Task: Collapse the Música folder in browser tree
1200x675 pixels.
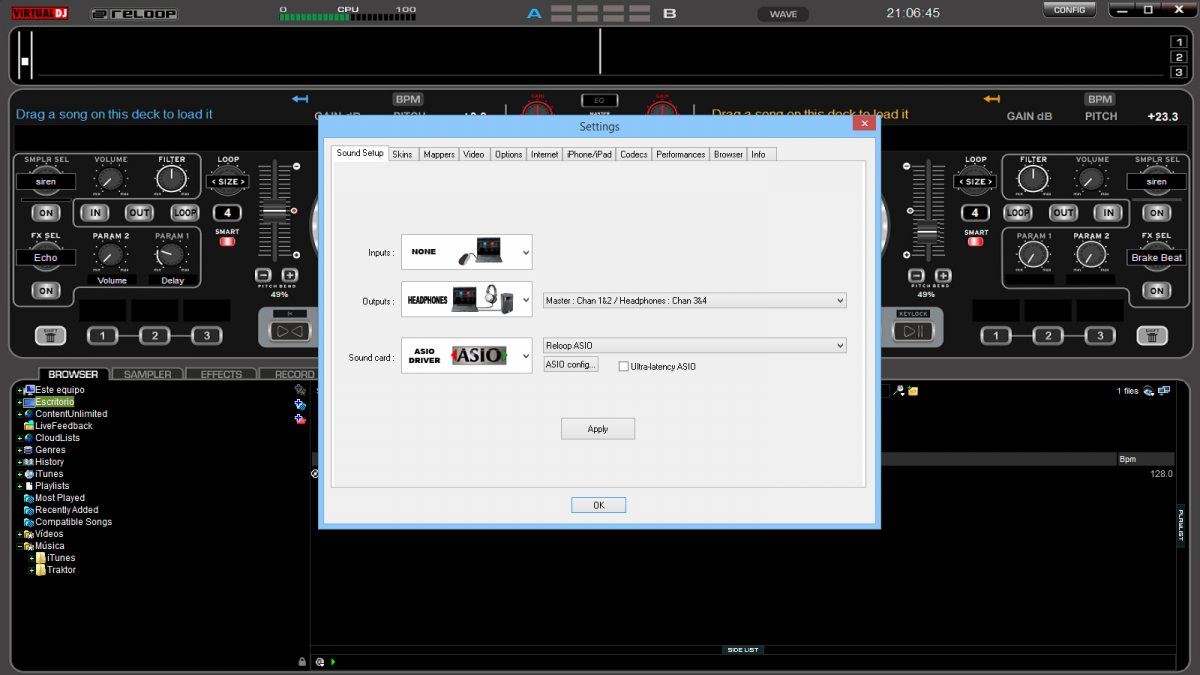Action: 19,546
